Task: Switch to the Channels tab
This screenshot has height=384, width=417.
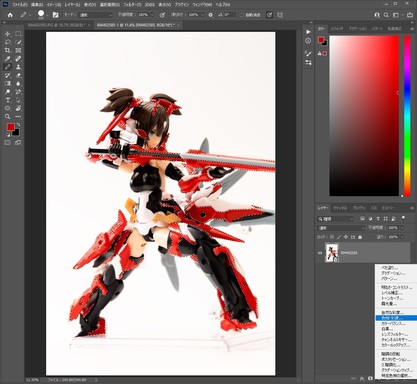Action: pos(340,208)
